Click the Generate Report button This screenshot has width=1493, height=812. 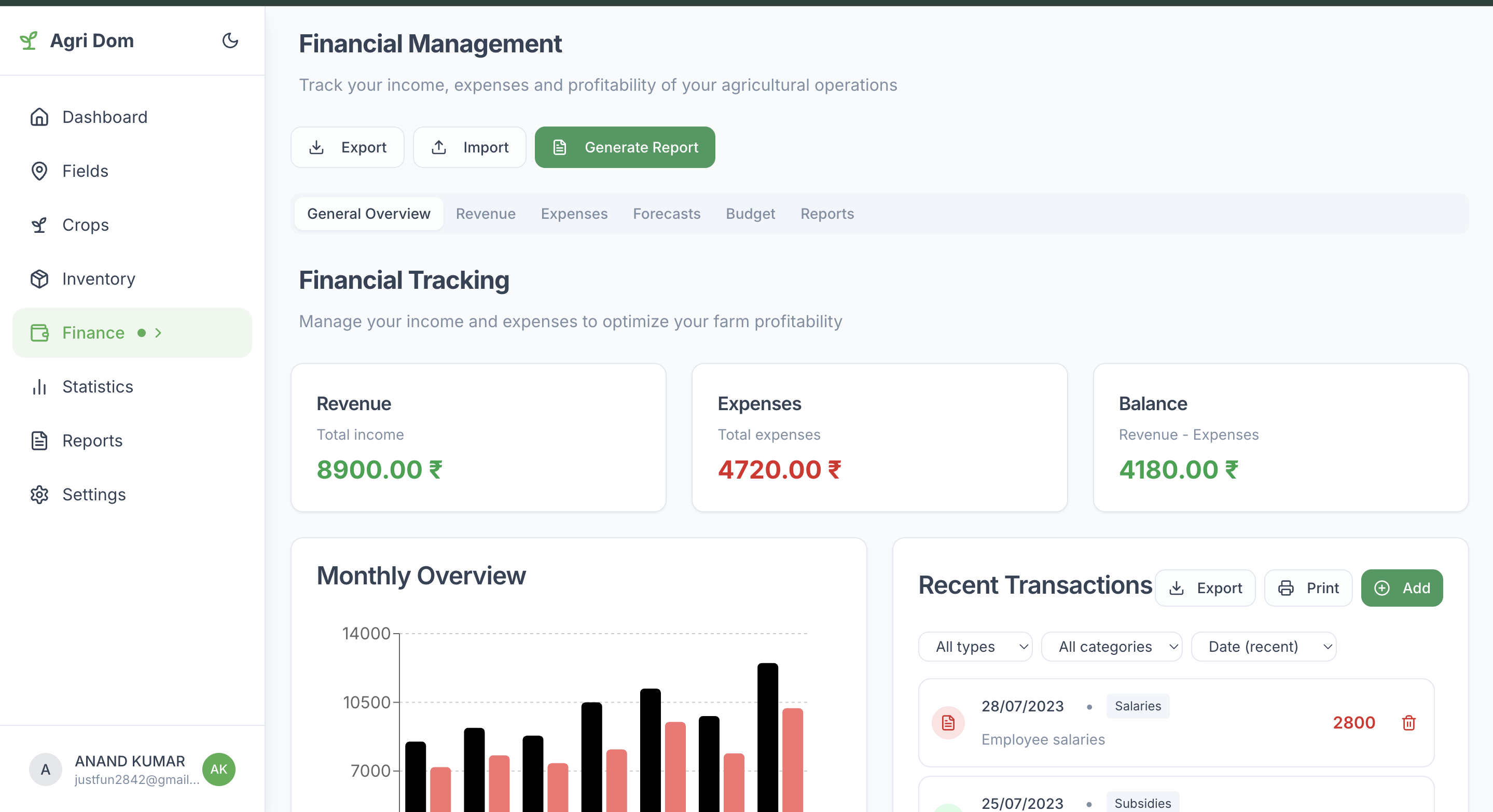pyautogui.click(x=624, y=147)
